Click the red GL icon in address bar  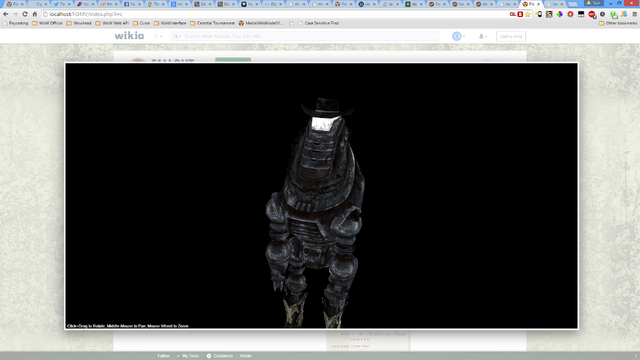(x=513, y=14)
